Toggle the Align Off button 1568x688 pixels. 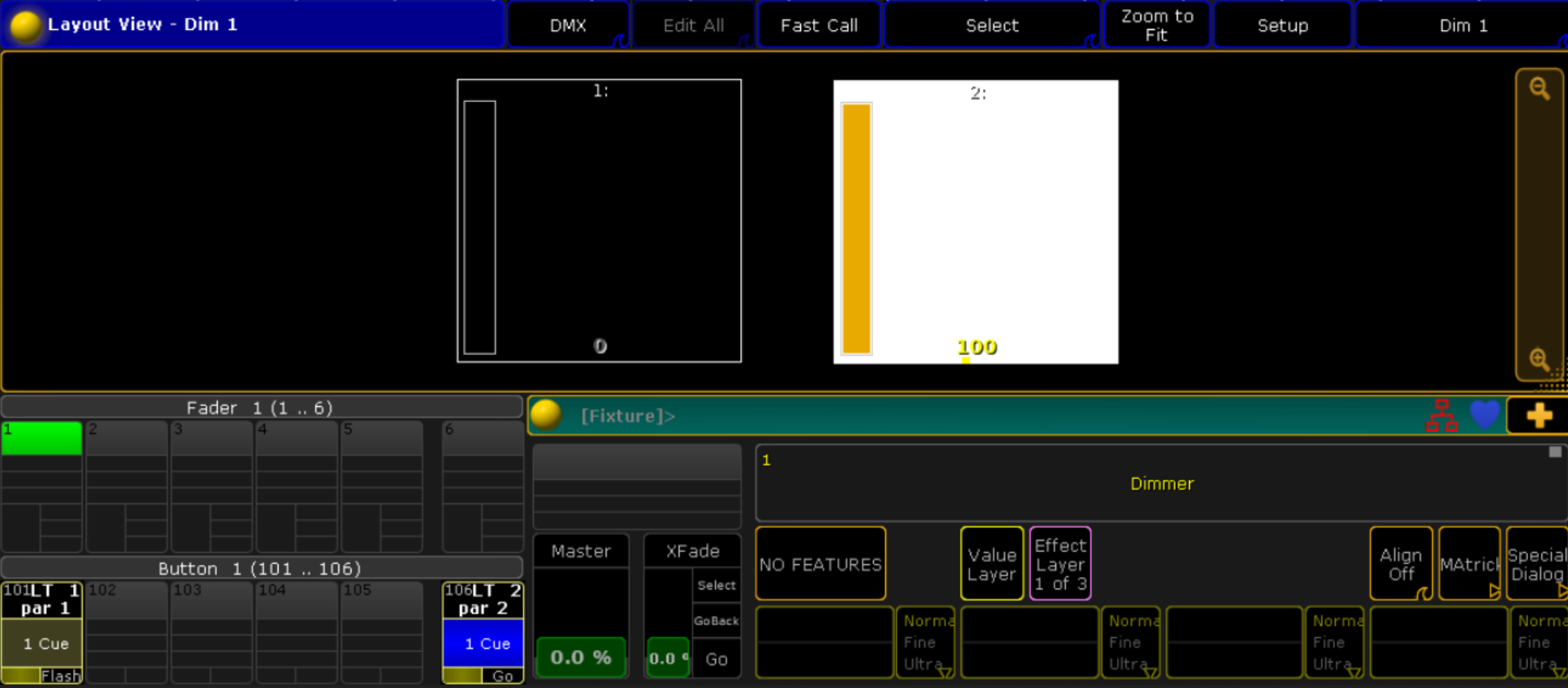1401,564
